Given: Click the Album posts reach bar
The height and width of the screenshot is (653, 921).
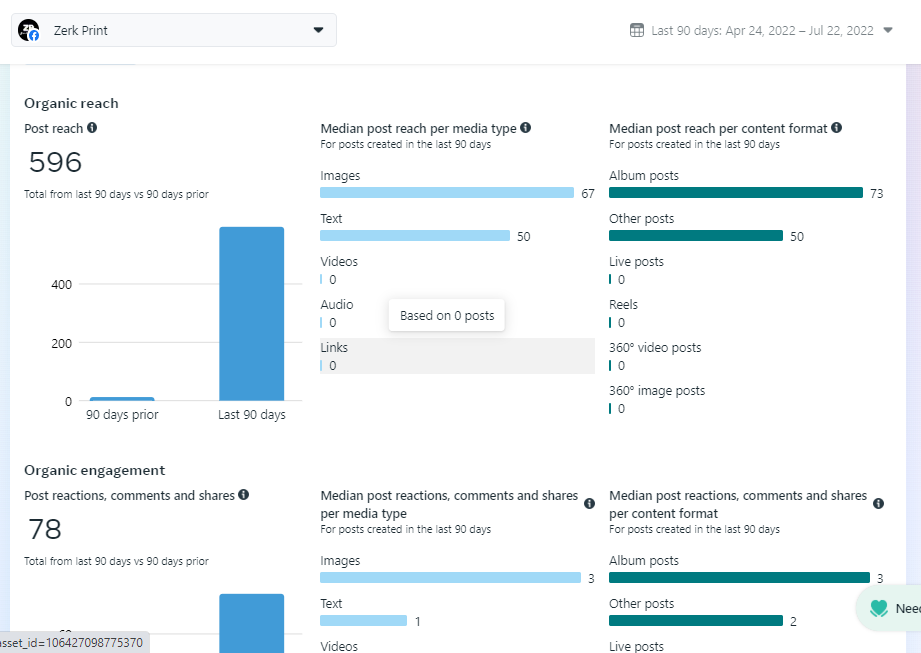Looking at the screenshot, I should [735, 193].
